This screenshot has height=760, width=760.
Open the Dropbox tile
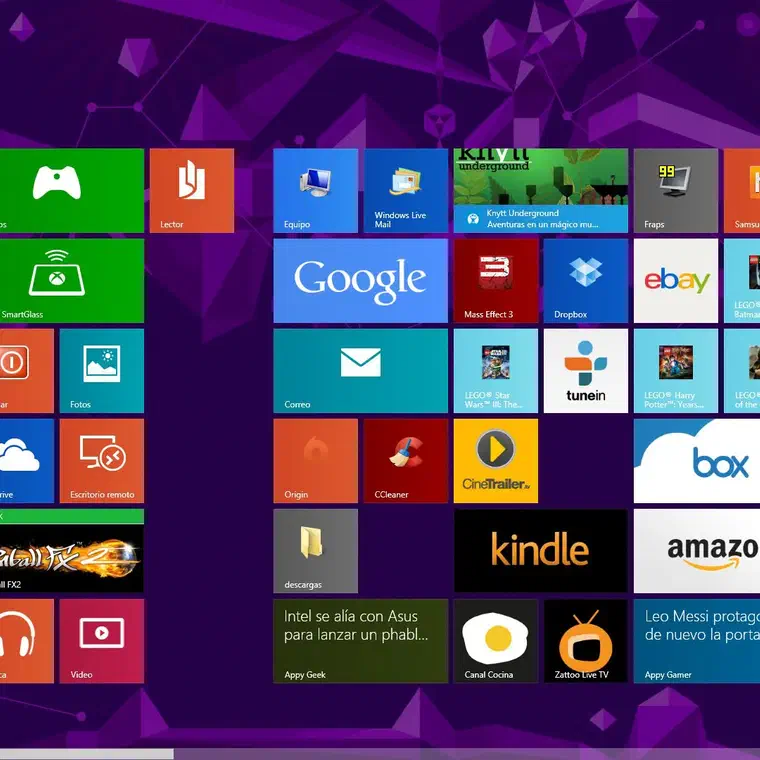[586, 281]
